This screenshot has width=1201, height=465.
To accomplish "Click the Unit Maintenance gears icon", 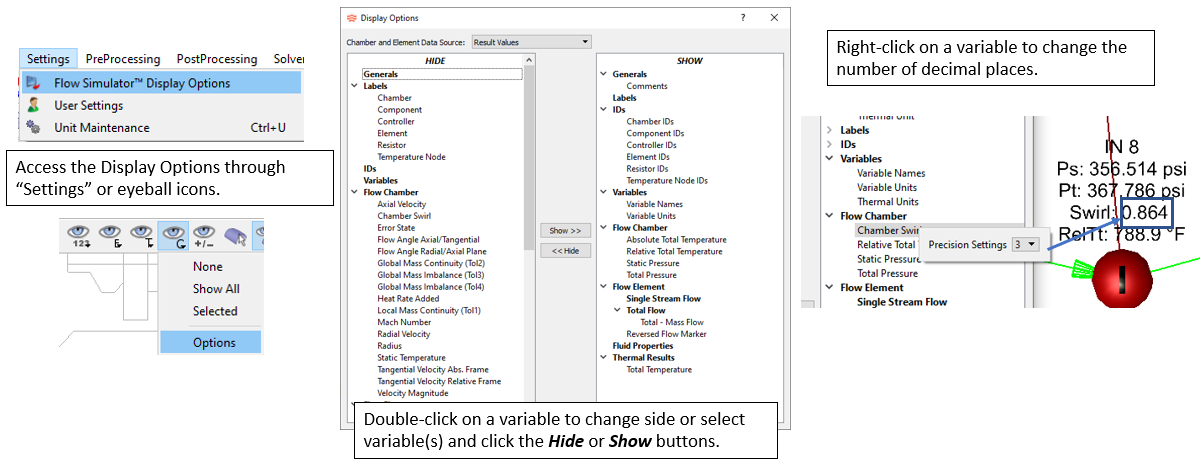I will coord(34,127).
